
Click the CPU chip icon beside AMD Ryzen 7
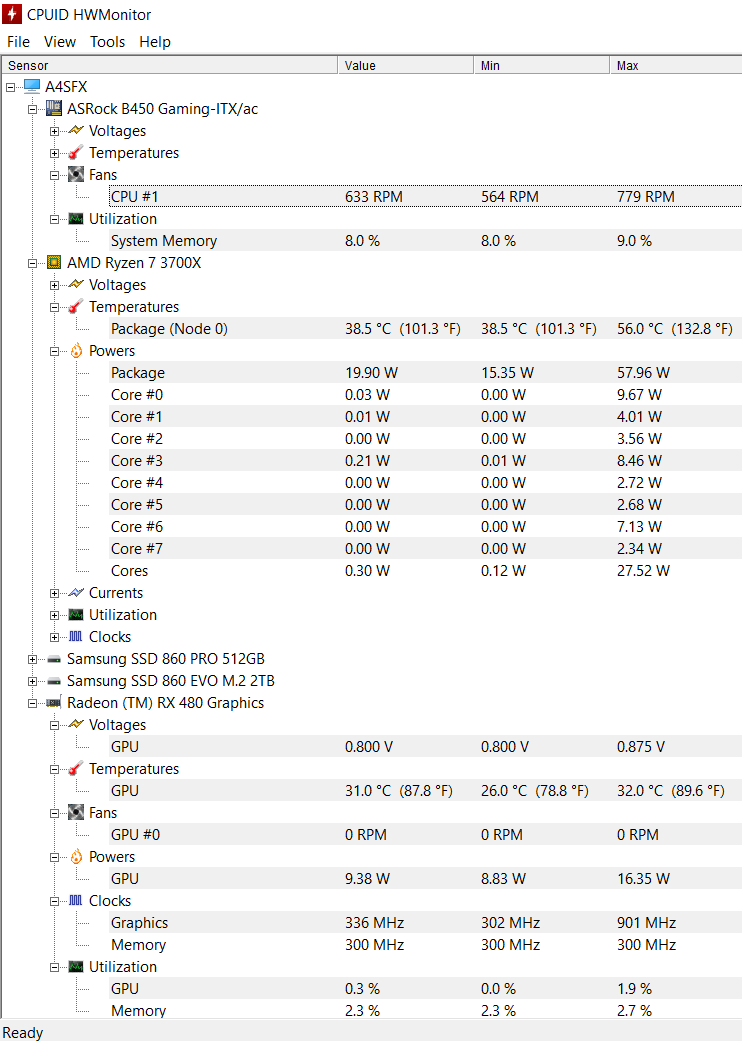[x=54, y=262]
